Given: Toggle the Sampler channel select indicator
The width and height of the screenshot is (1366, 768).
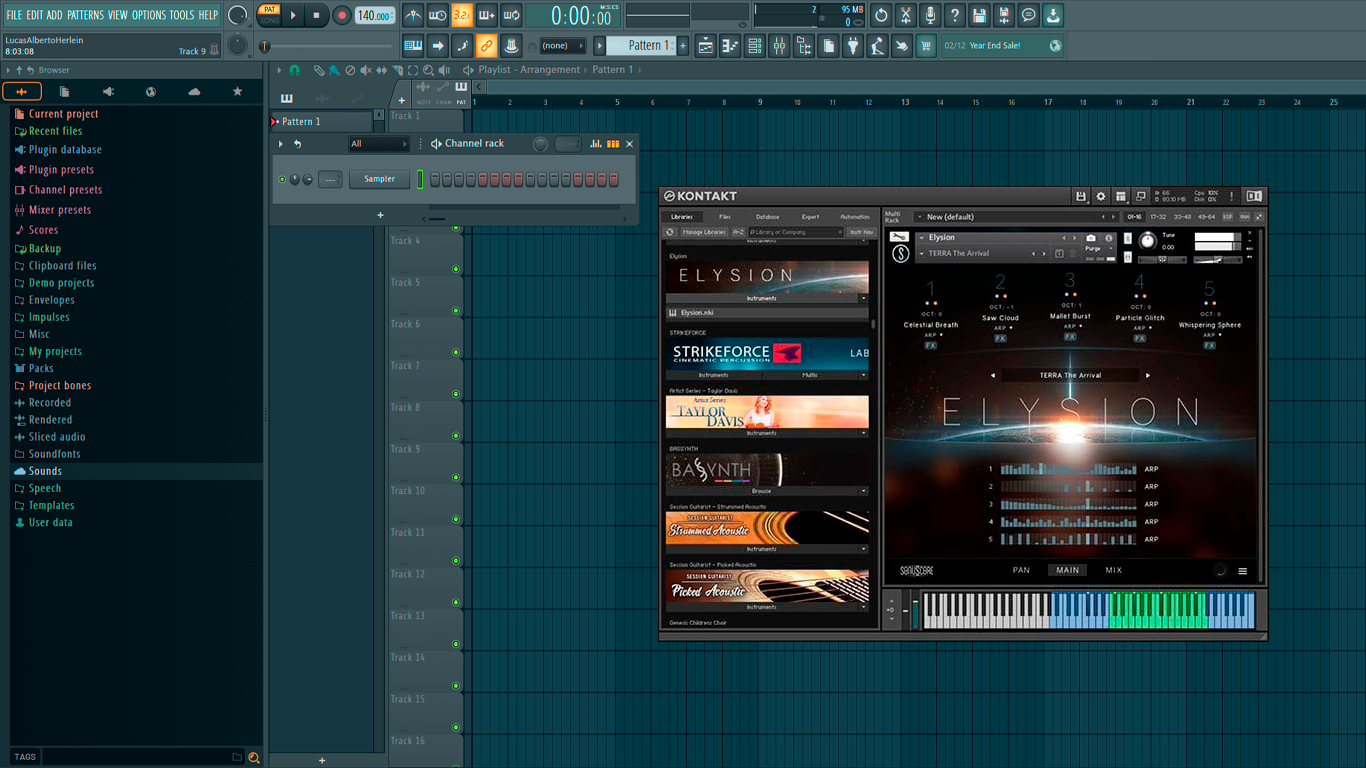Looking at the screenshot, I should click(x=420, y=180).
